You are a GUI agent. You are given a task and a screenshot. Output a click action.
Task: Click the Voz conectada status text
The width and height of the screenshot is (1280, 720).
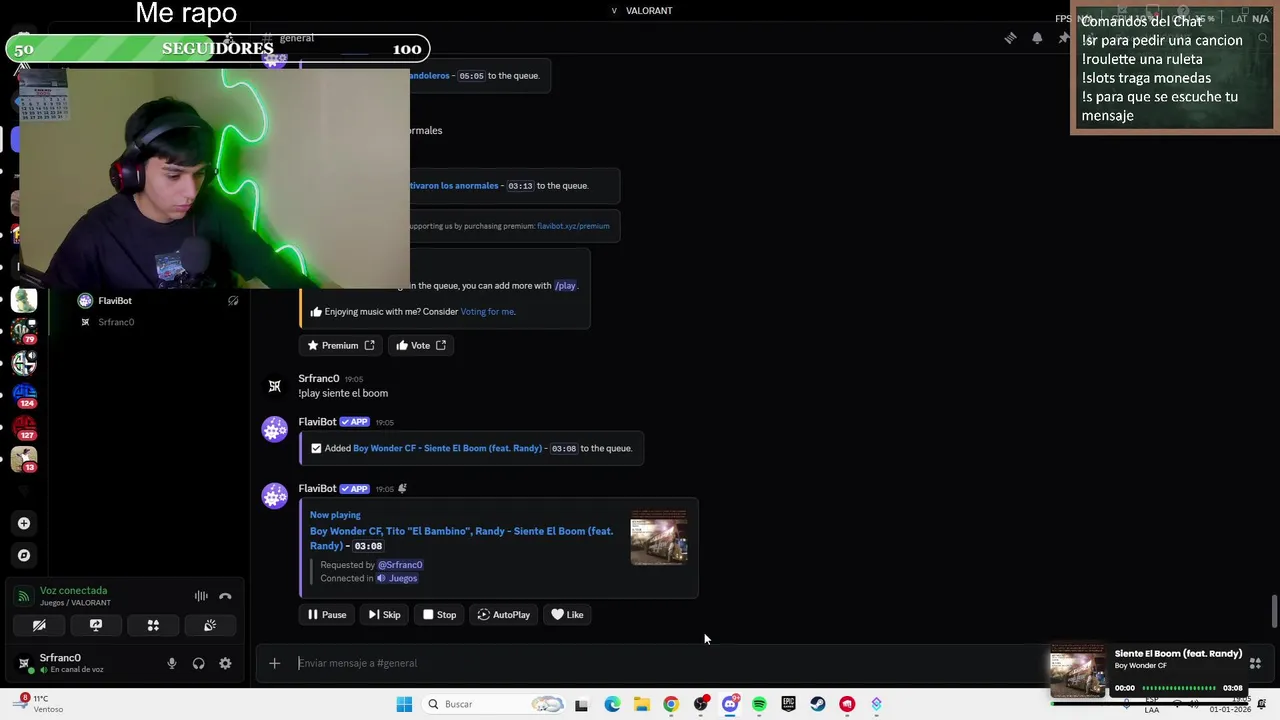click(x=73, y=591)
